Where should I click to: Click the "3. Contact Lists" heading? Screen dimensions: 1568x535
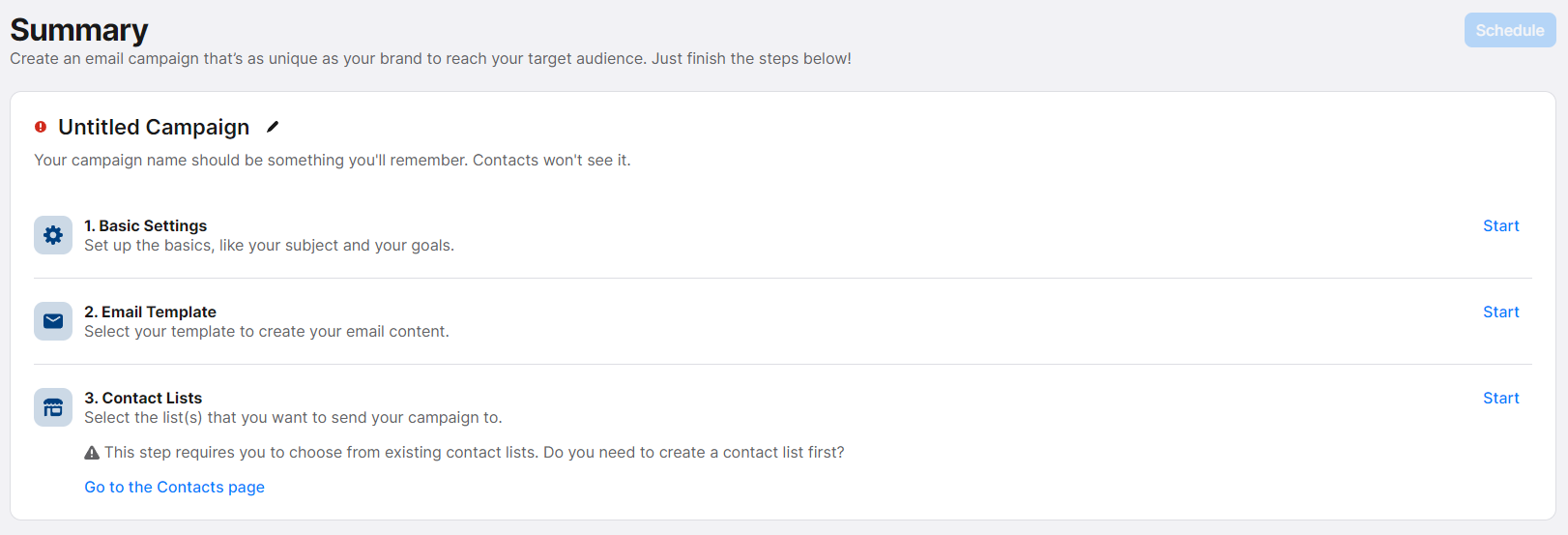point(143,398)
